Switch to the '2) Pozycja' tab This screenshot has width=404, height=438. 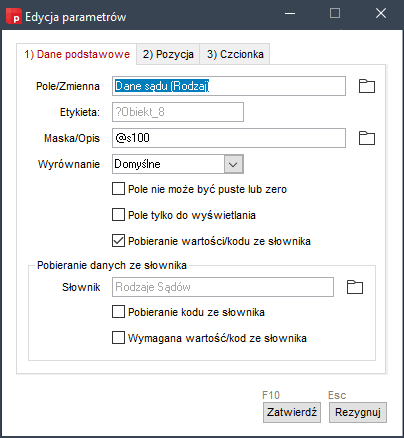168,54
